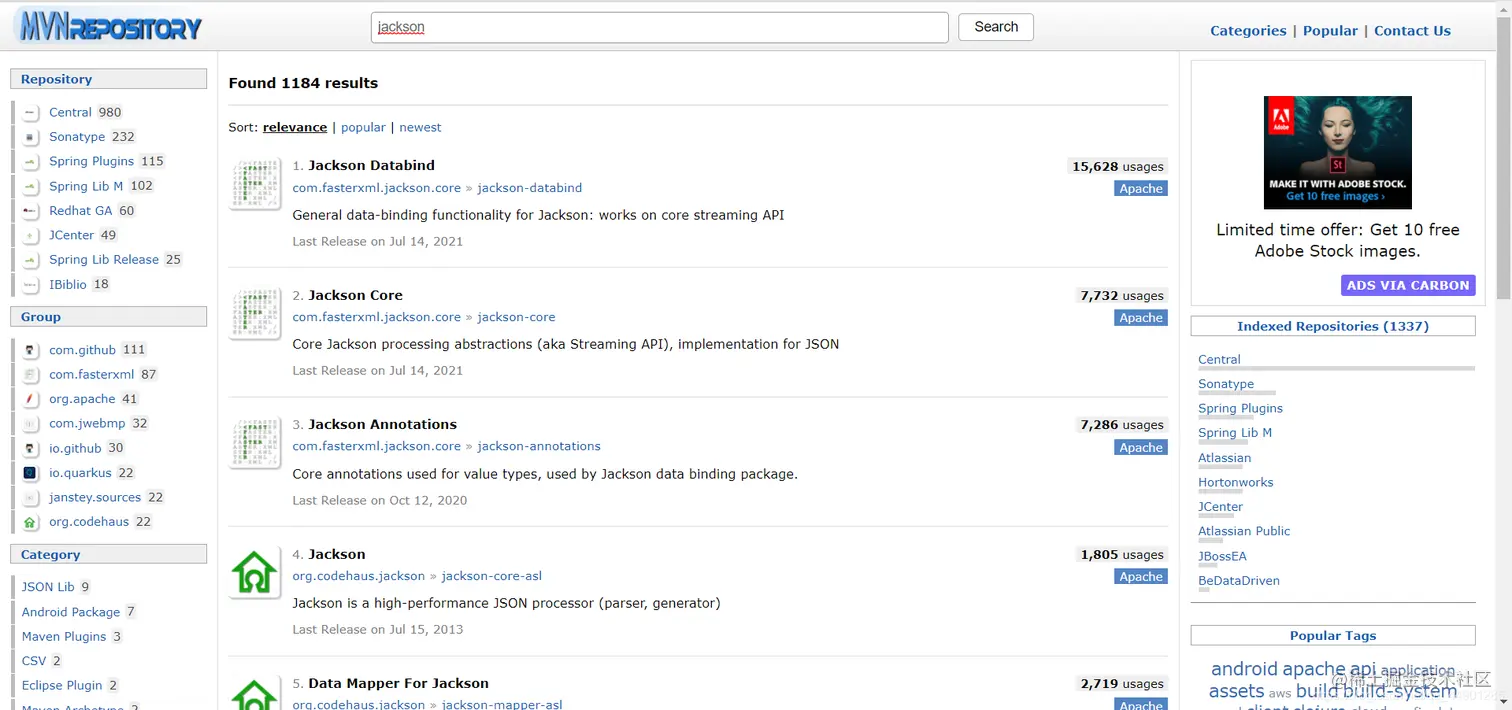1512x710 pixels.
Task: Open the build-system popular tag
Action: [1400, 691]
